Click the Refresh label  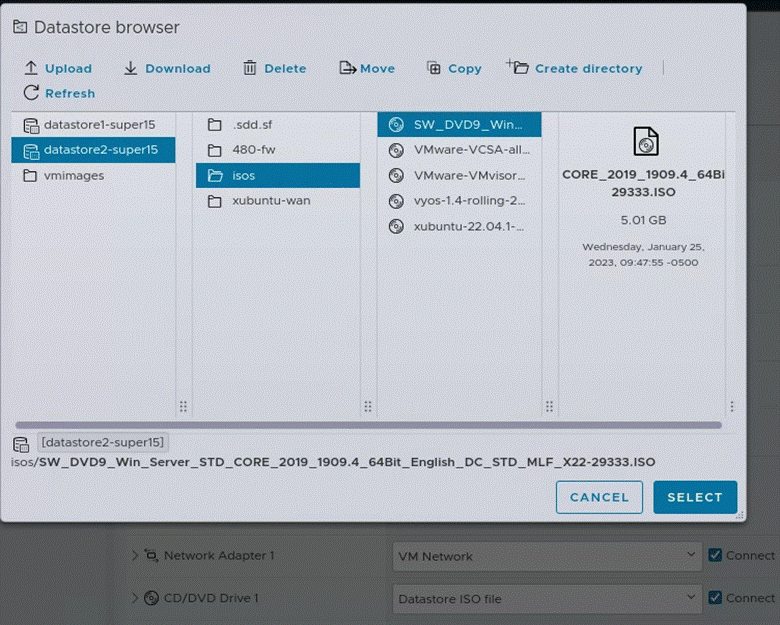70,94
